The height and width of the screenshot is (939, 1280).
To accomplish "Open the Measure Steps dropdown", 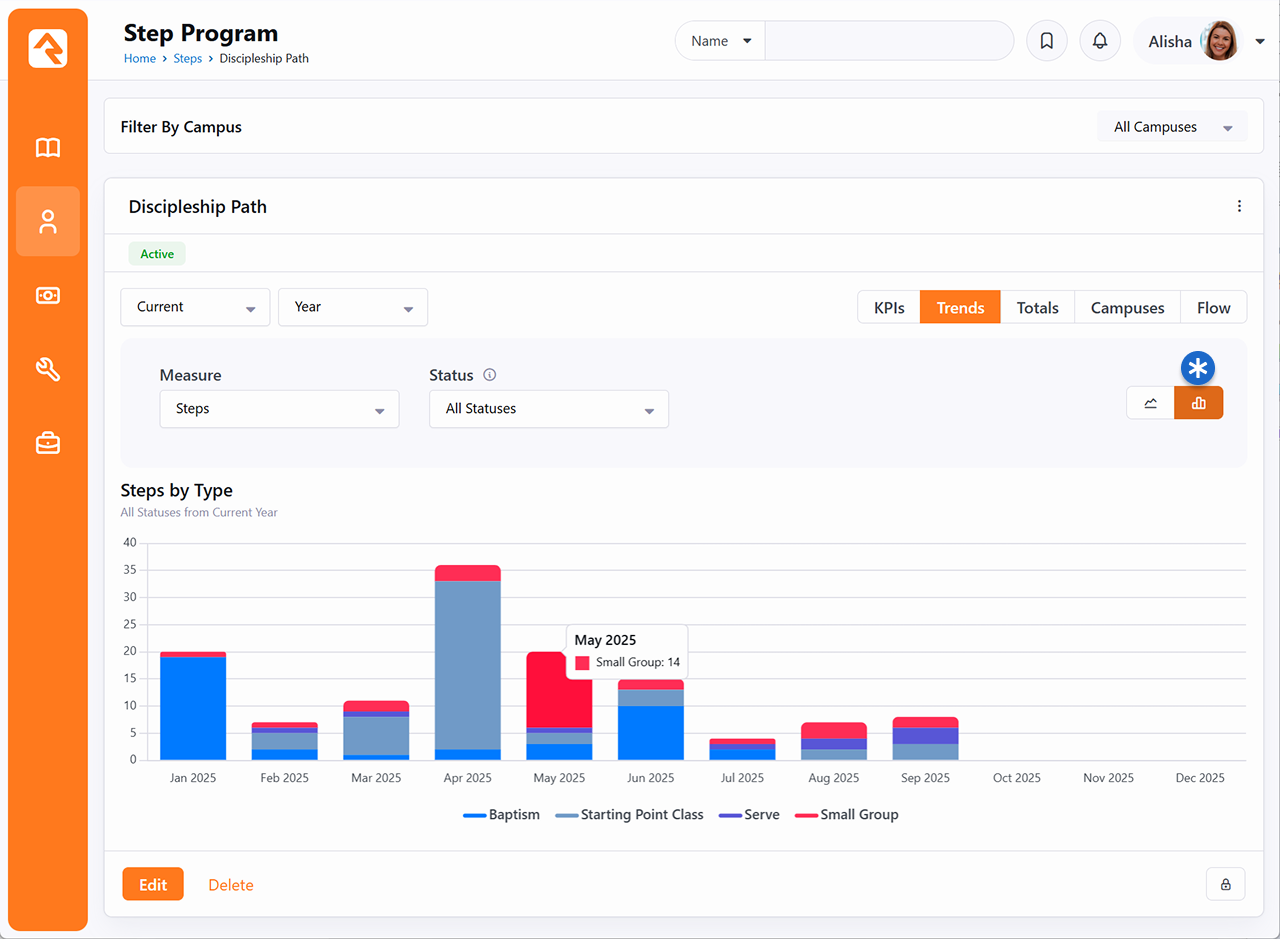I will (279, 409).
